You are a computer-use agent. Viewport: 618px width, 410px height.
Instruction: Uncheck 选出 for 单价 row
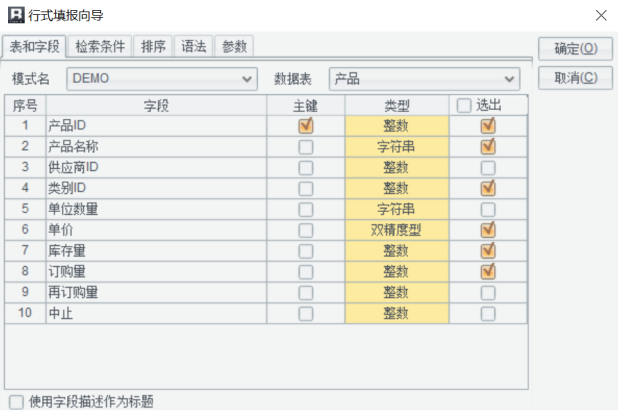click(488, 230)
